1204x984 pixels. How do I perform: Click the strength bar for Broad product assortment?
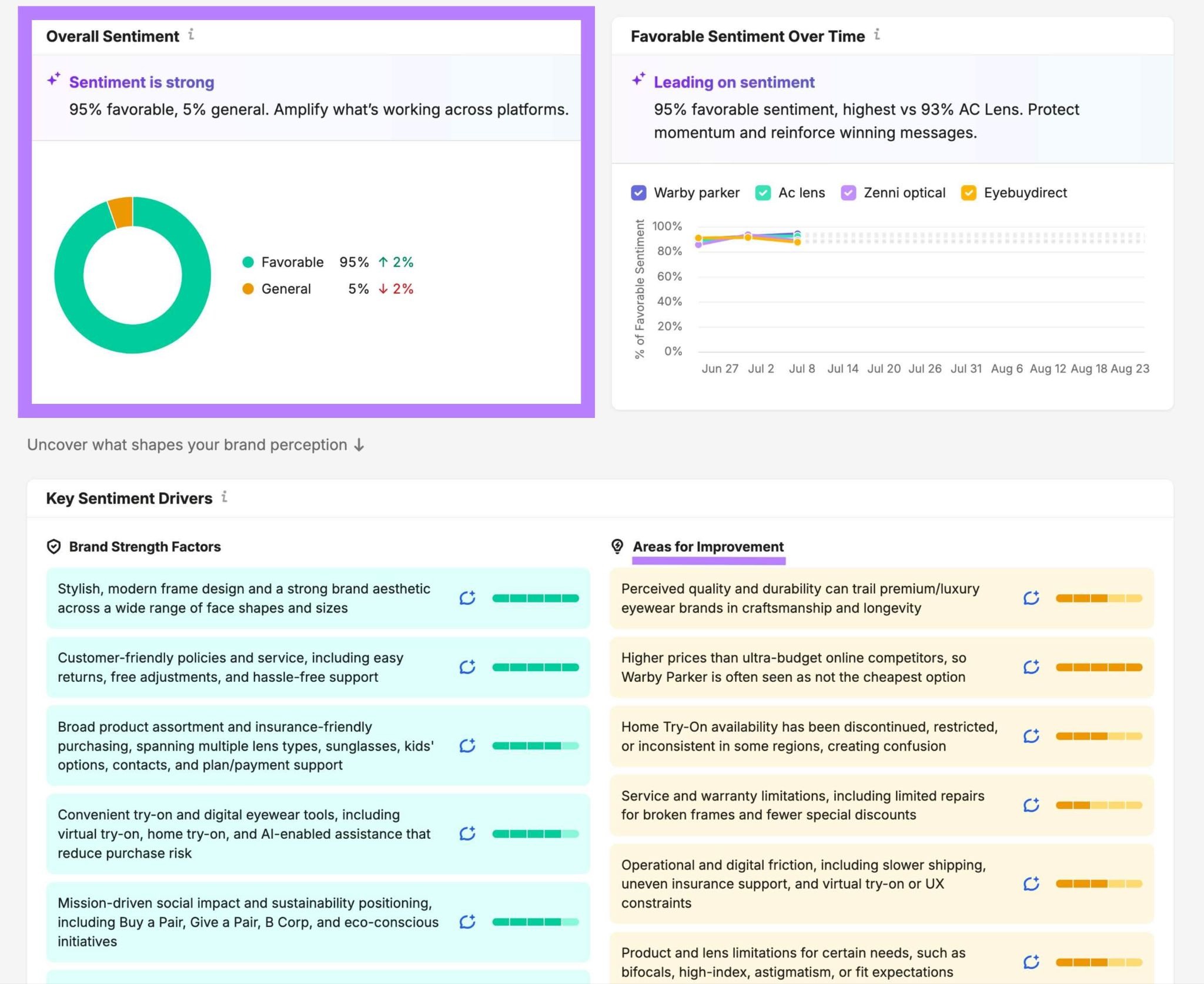tap(536, 746)
